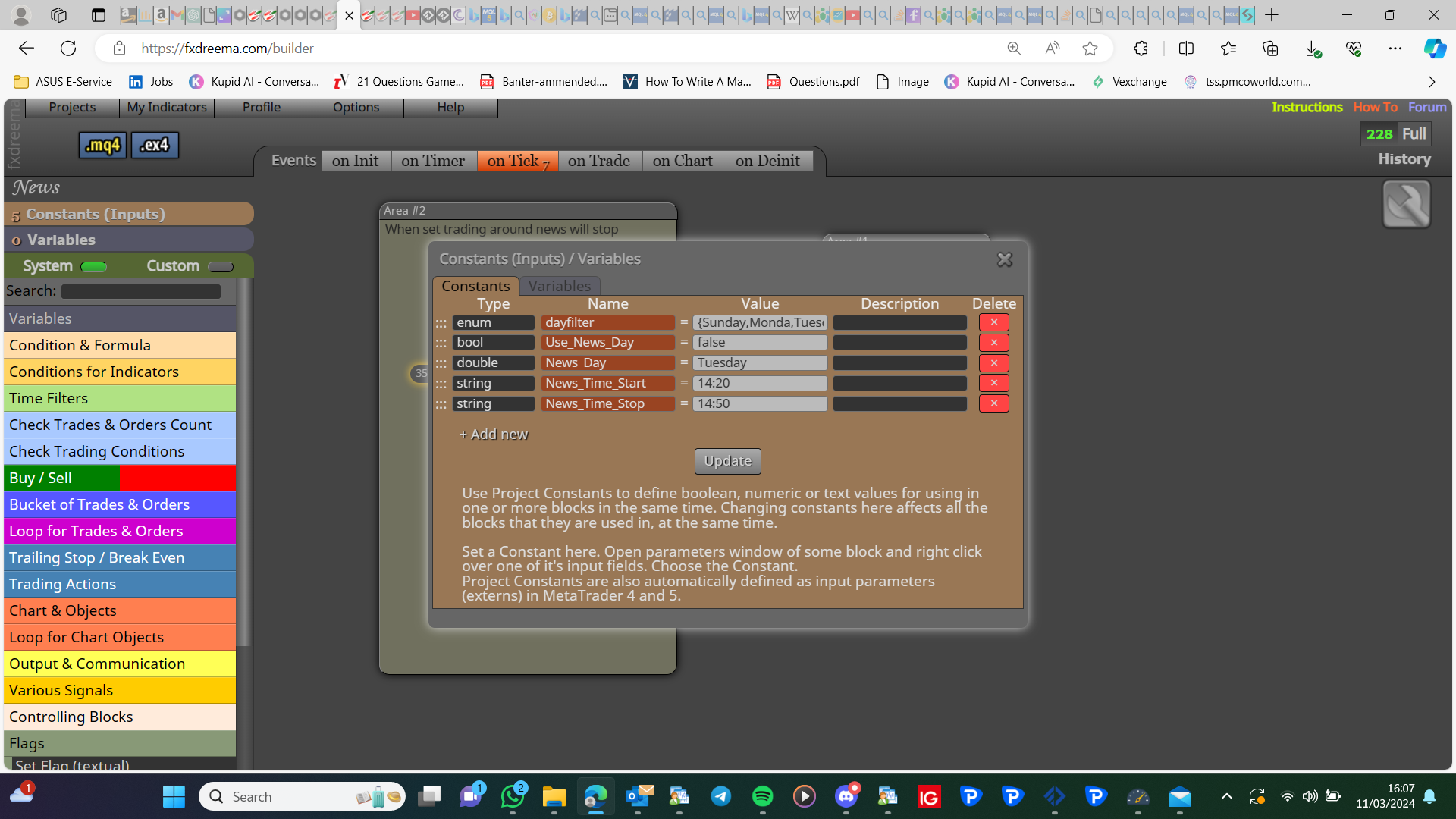Open browser Extensions icon

point(1141,49)
